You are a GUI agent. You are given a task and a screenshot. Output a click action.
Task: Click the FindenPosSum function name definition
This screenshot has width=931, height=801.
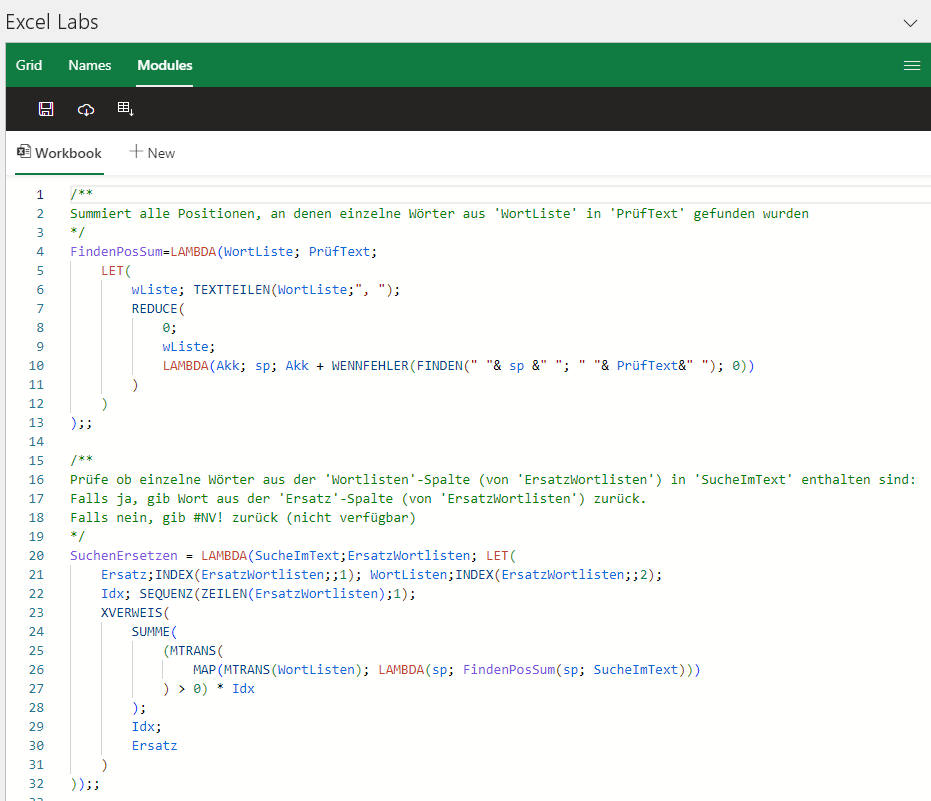(x=116, y=252)
